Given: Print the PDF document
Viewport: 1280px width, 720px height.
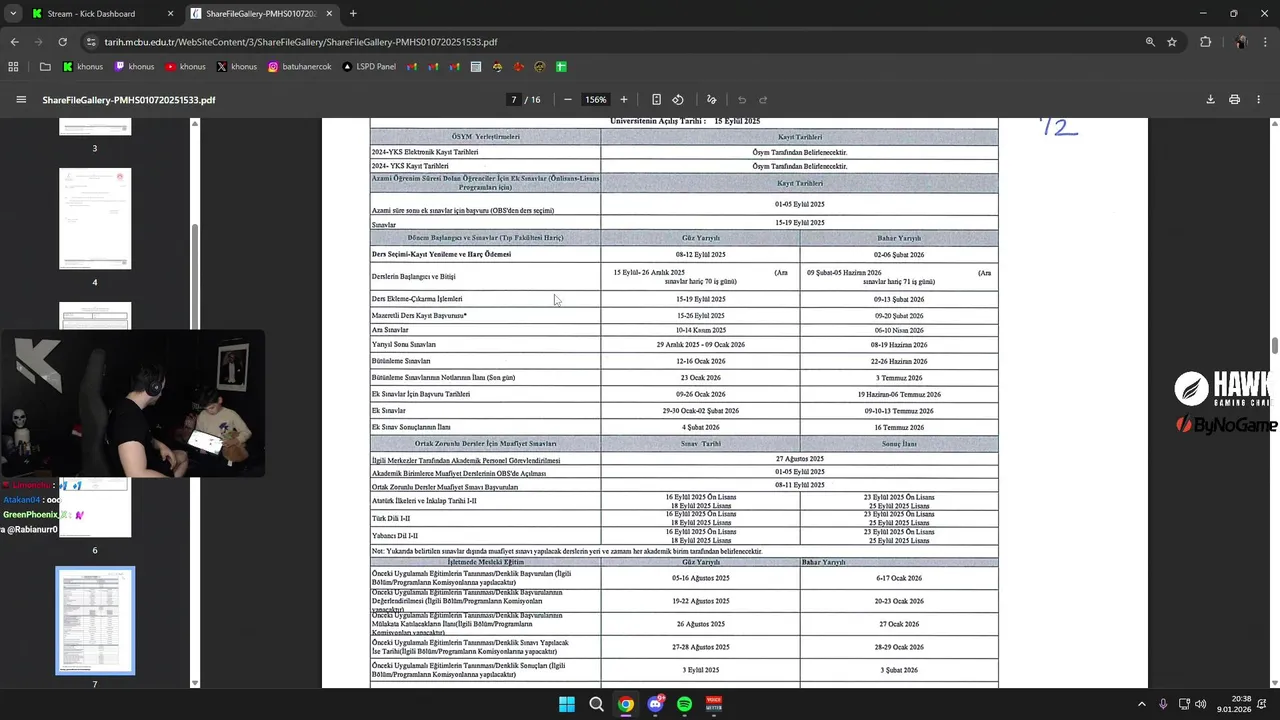Looking at the screenshot, I should [x=1234, y=100].
